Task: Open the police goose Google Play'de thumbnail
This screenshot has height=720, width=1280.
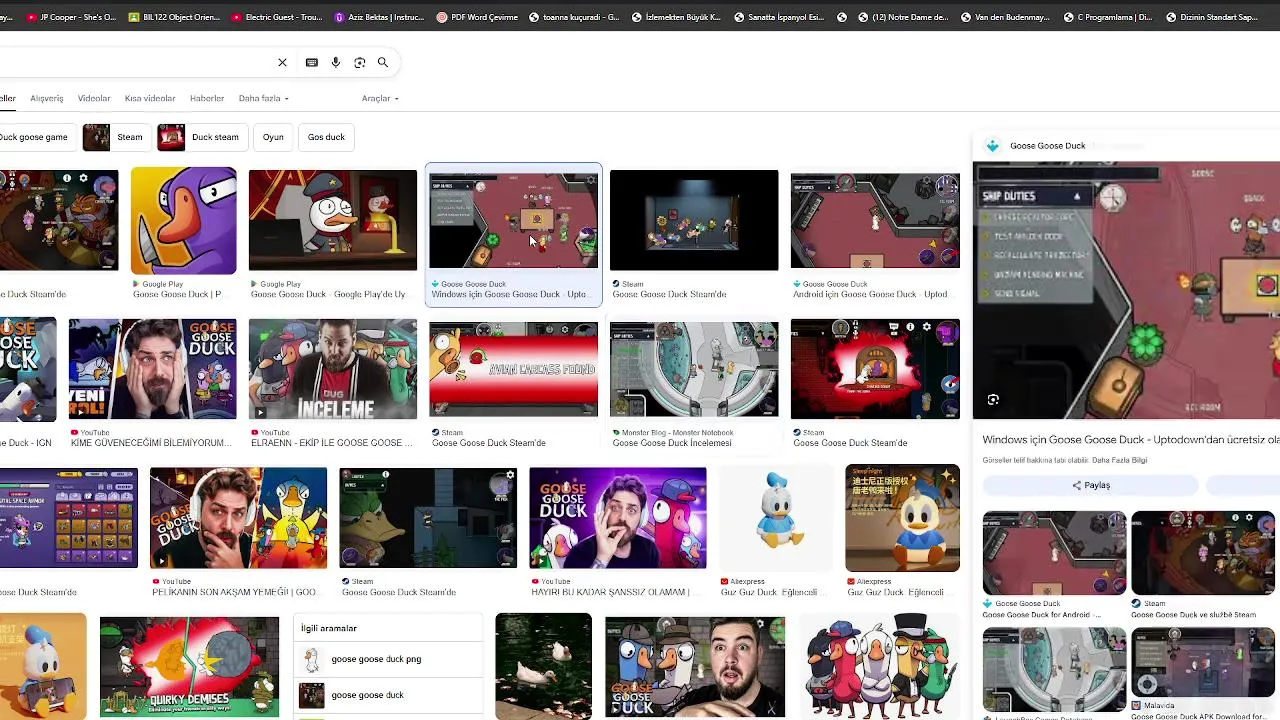Action: (x=333, y=220)
